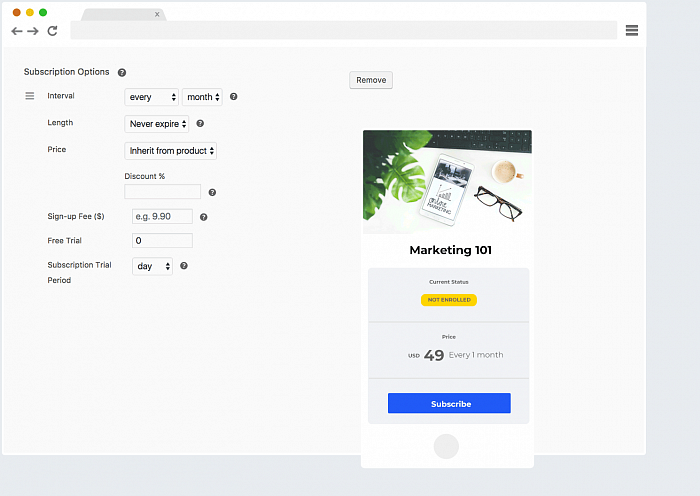Open the 'day' trial period dropdown
Viewport: 700px width, 496px height.
point(152,267)
